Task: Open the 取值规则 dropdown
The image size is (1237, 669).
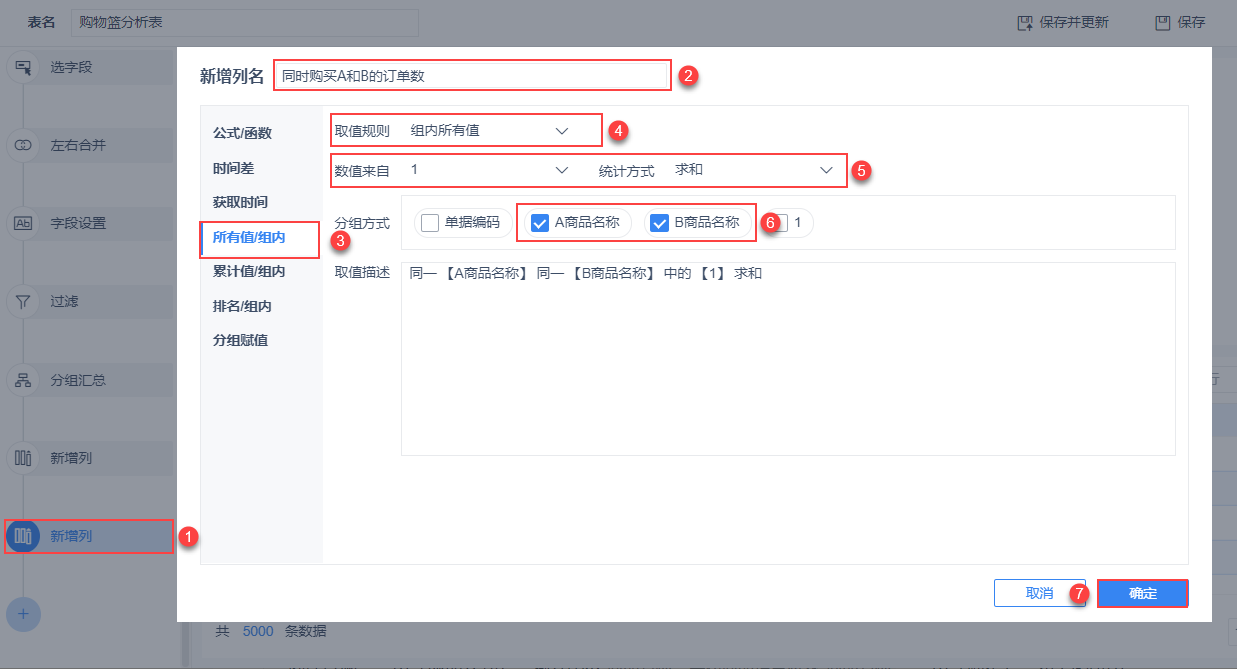Action: (x=490, y=130)
